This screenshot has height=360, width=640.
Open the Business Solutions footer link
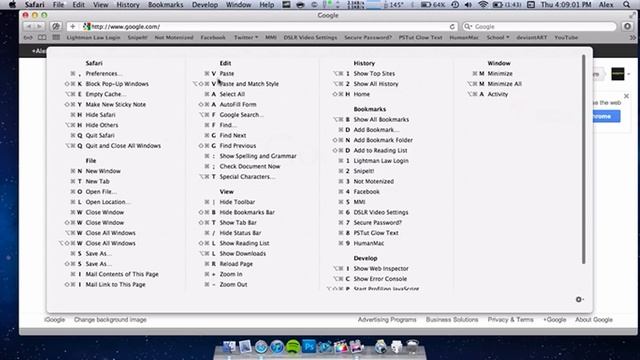(452, 320)
